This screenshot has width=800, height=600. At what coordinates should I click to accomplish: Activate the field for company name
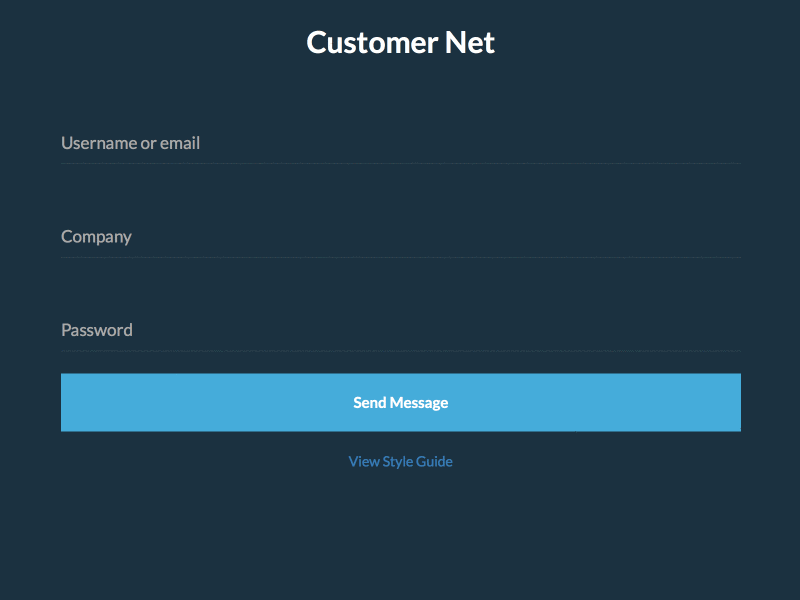point(400,237)
